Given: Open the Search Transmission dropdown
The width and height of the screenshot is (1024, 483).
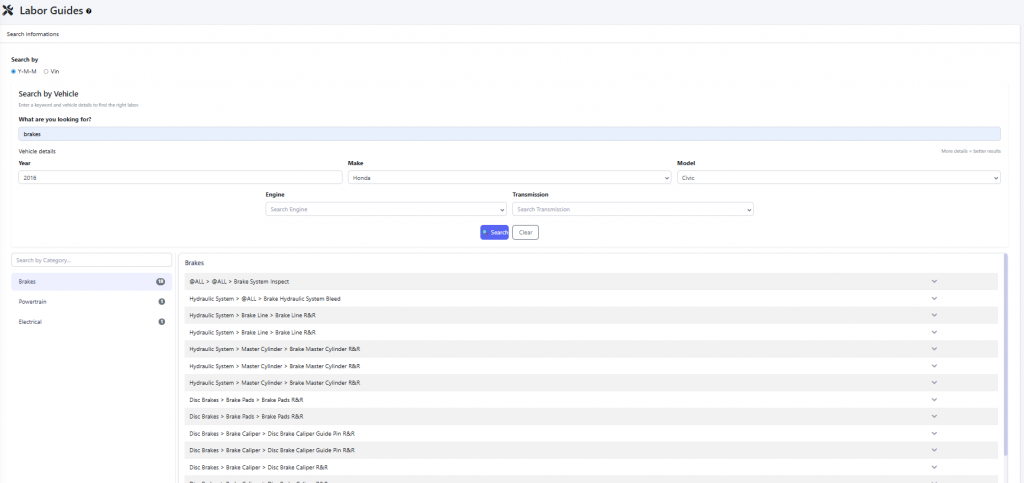Looking at the screenshot, I should (x=632, y=209).
